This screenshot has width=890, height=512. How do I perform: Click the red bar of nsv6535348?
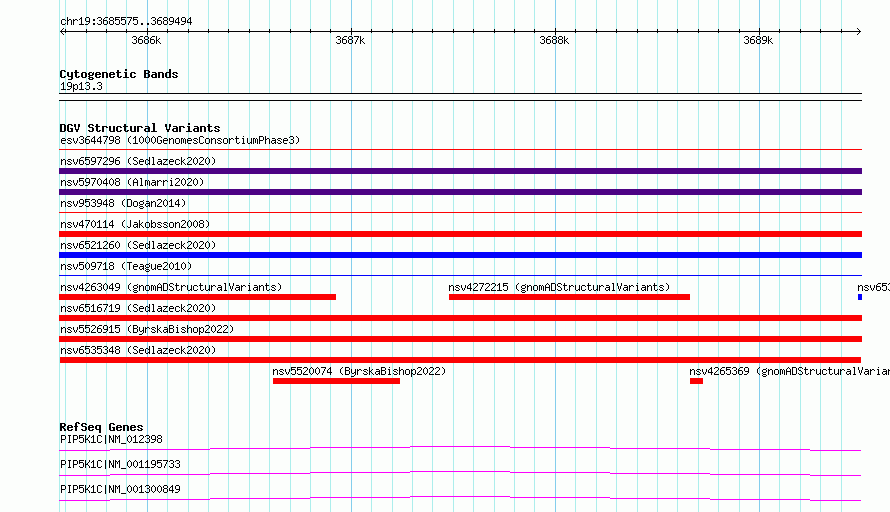point(460,360)
